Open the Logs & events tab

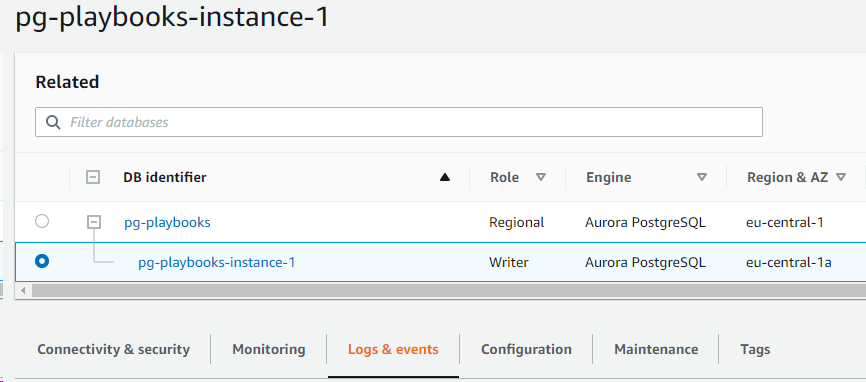[393, 349]
